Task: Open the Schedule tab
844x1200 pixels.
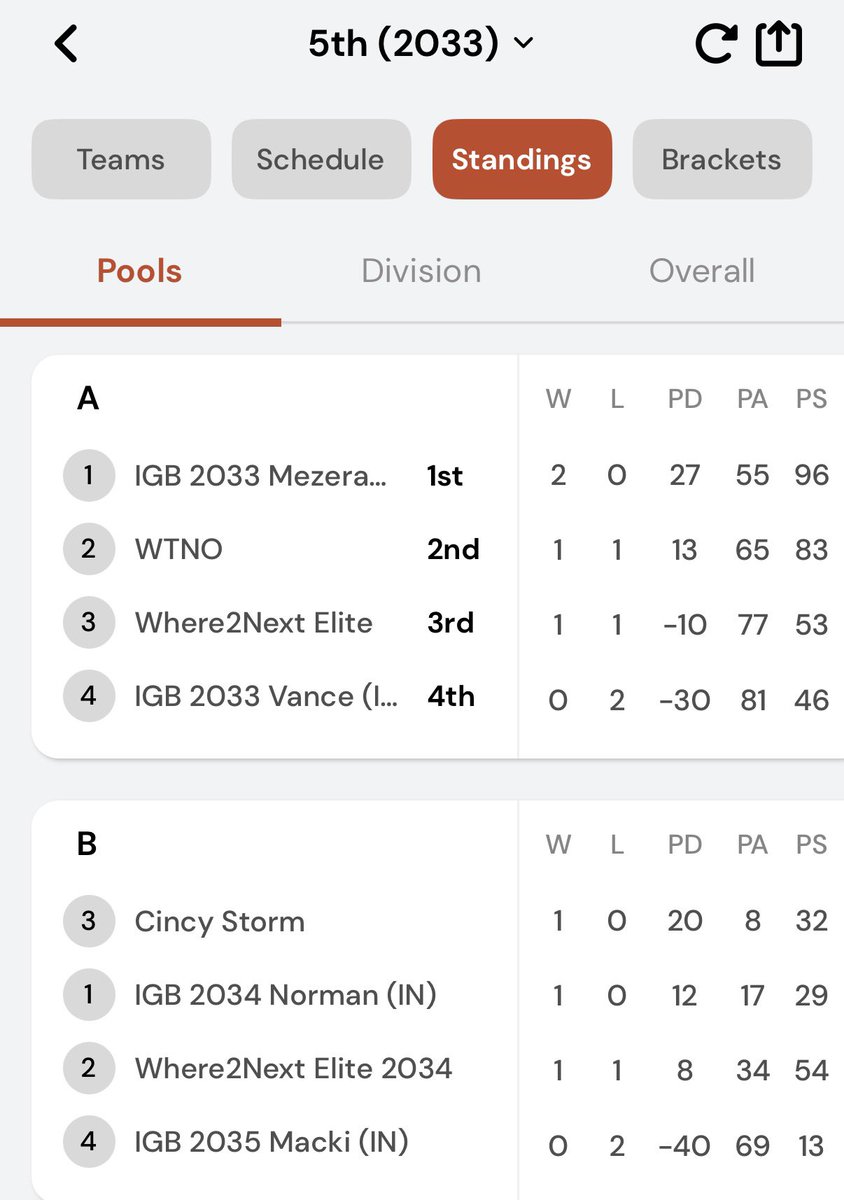Action: click(321, 159)
